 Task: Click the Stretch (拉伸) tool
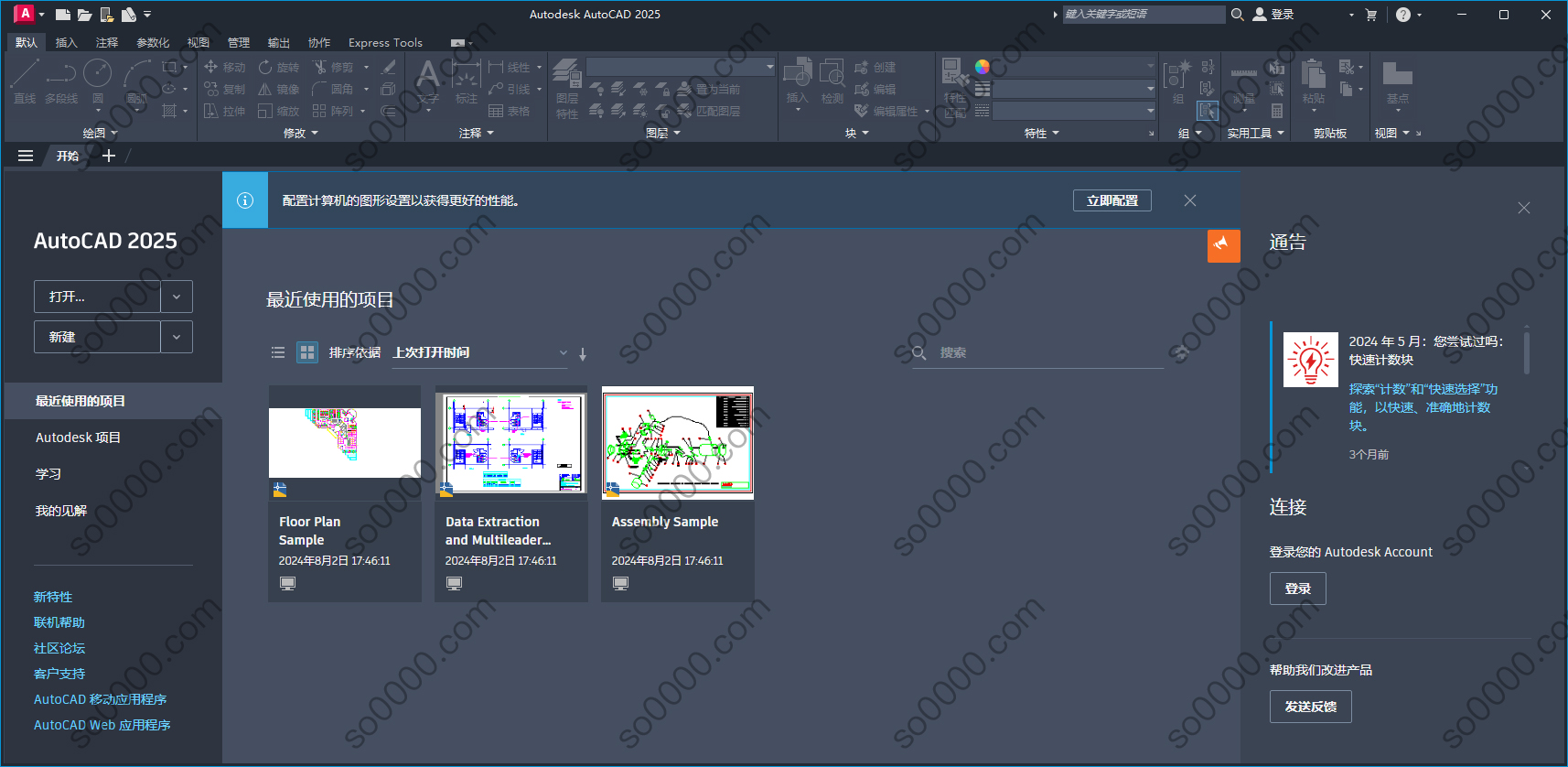pyautogui.click(x=225, y=111)
